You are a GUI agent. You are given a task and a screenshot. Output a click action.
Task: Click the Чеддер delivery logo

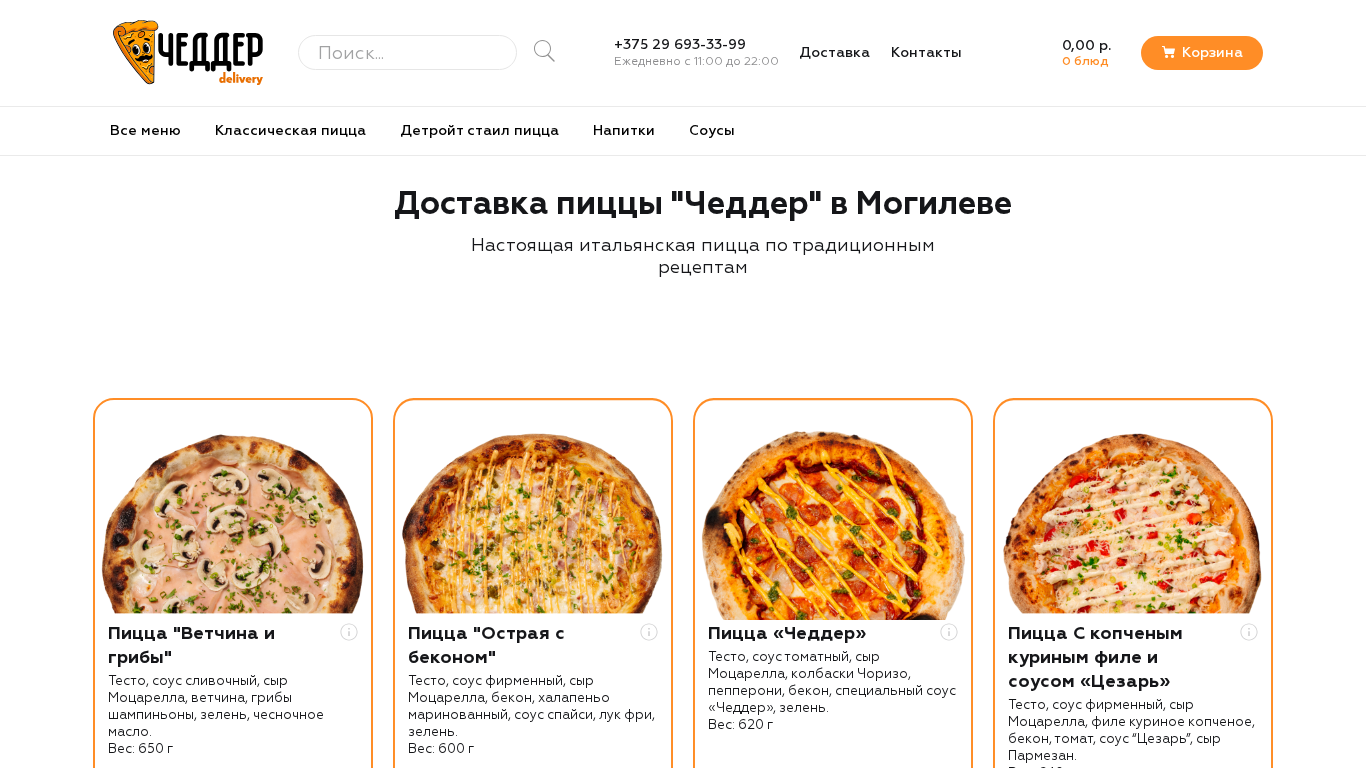[x=188, y=52]
